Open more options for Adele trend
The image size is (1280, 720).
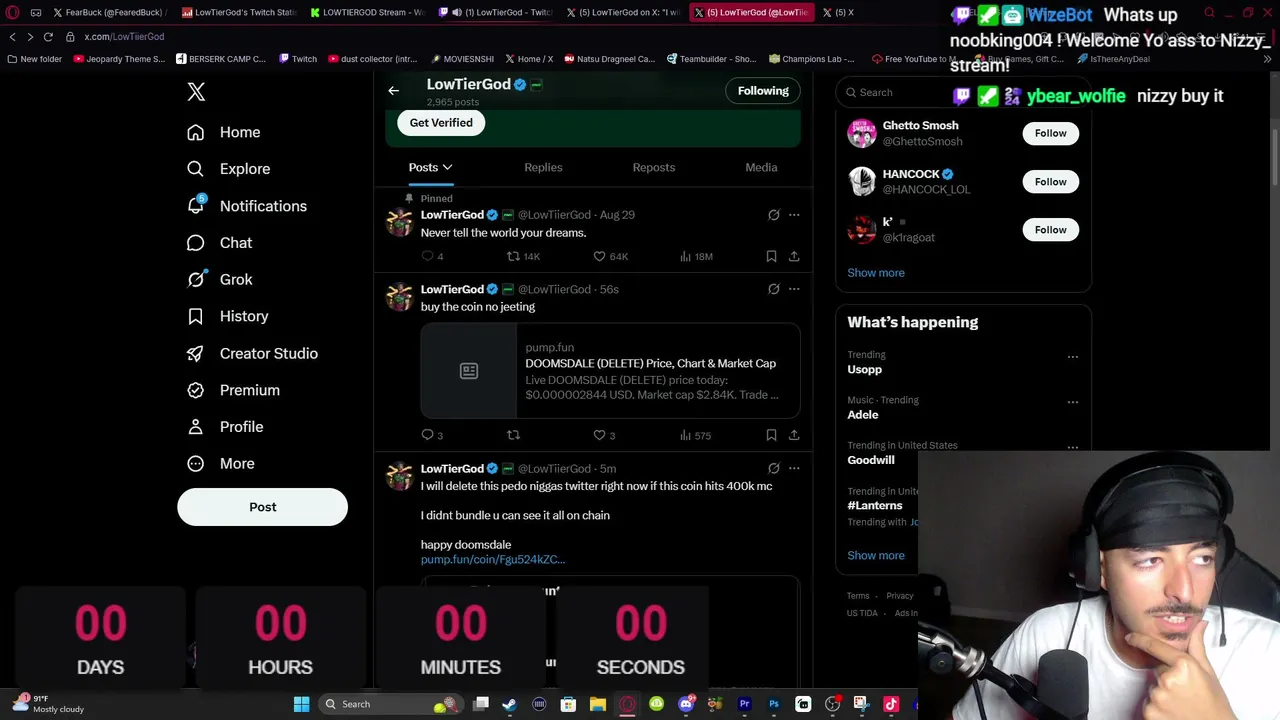[x=1073, y=402]
